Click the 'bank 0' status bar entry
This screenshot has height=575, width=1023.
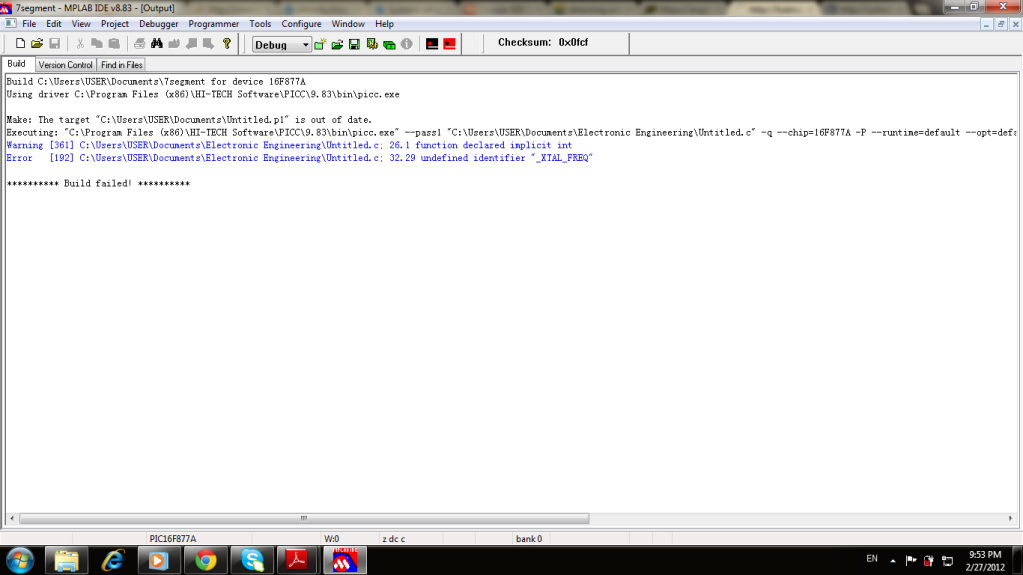pos(528,538)
